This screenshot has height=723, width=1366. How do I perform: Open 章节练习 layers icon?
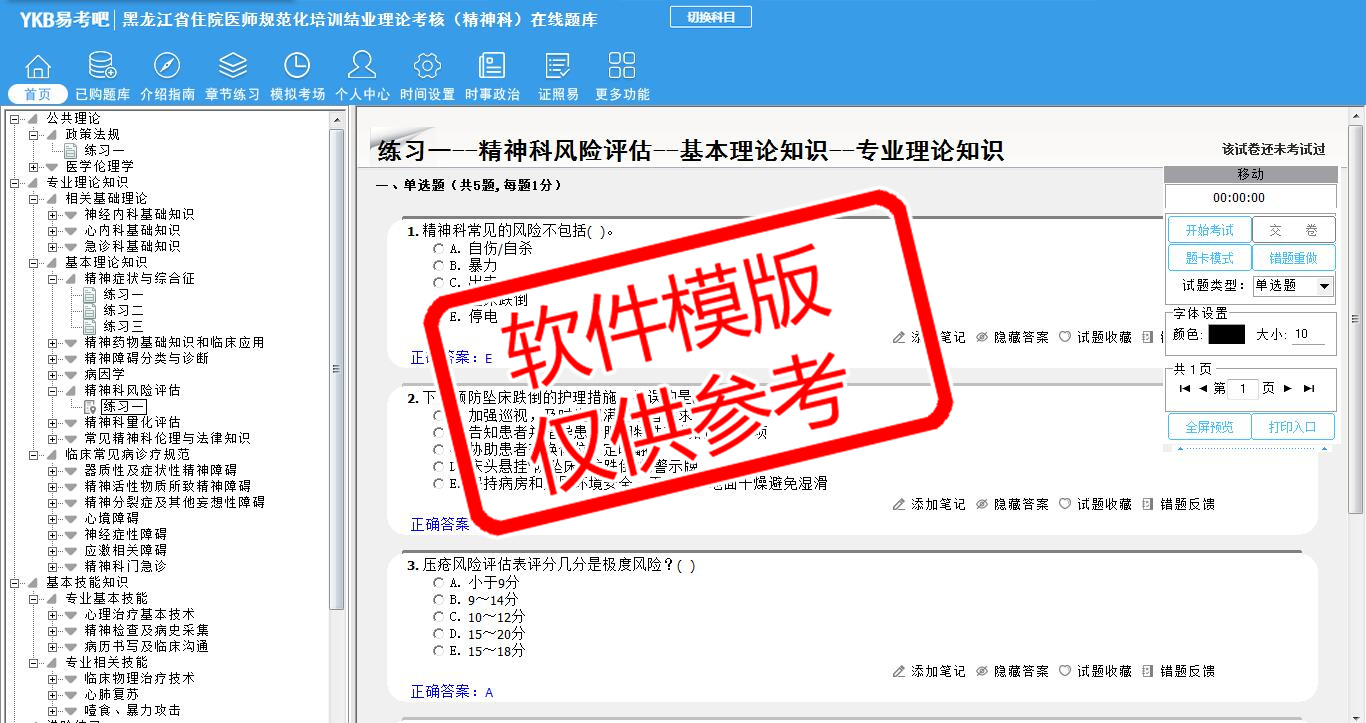232,66
